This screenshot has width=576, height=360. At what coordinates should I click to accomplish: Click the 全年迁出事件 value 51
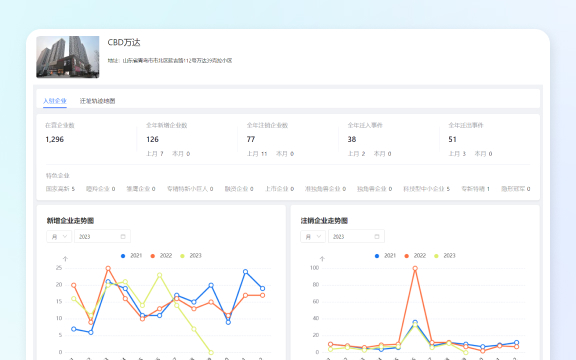453,139
